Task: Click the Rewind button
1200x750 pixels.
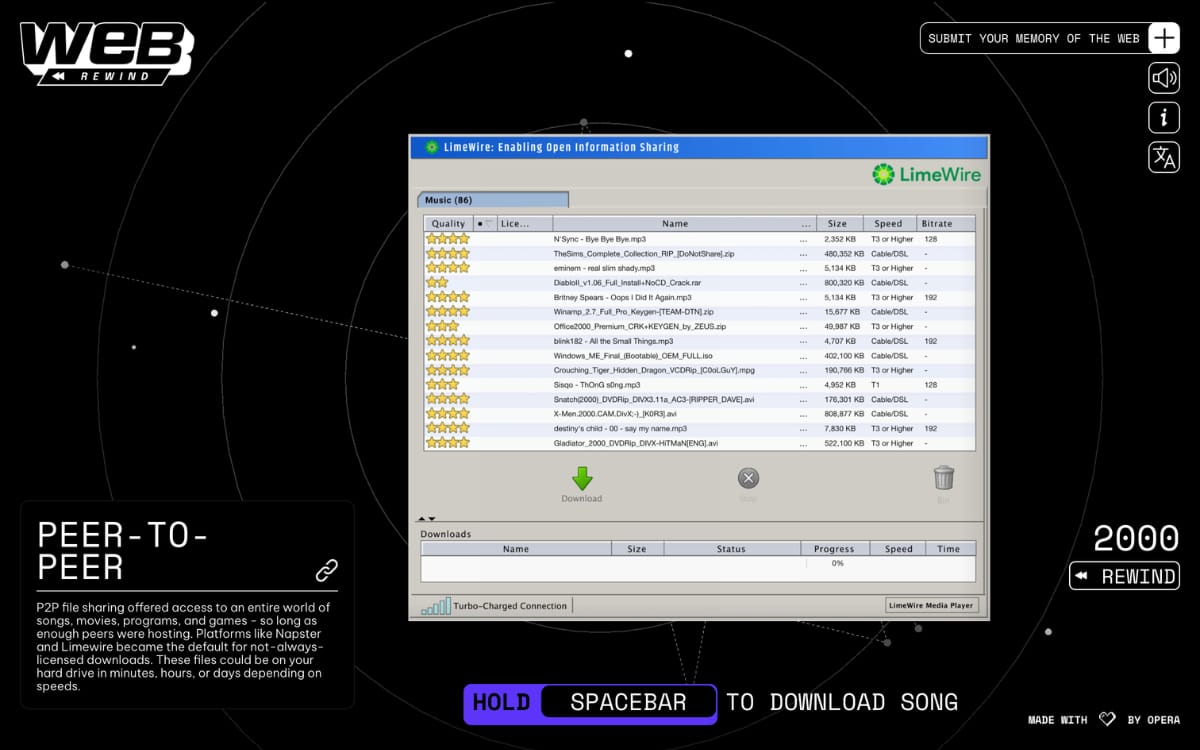Action: point(1125,576)
